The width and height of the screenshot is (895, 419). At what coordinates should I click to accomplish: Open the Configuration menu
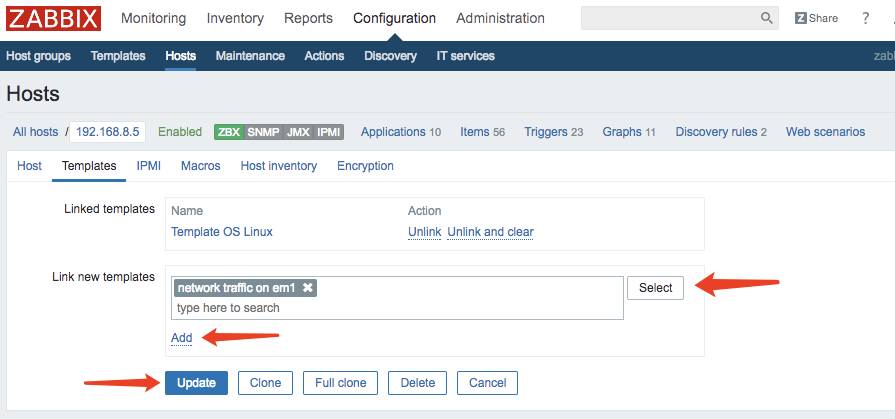click(394, 18)
